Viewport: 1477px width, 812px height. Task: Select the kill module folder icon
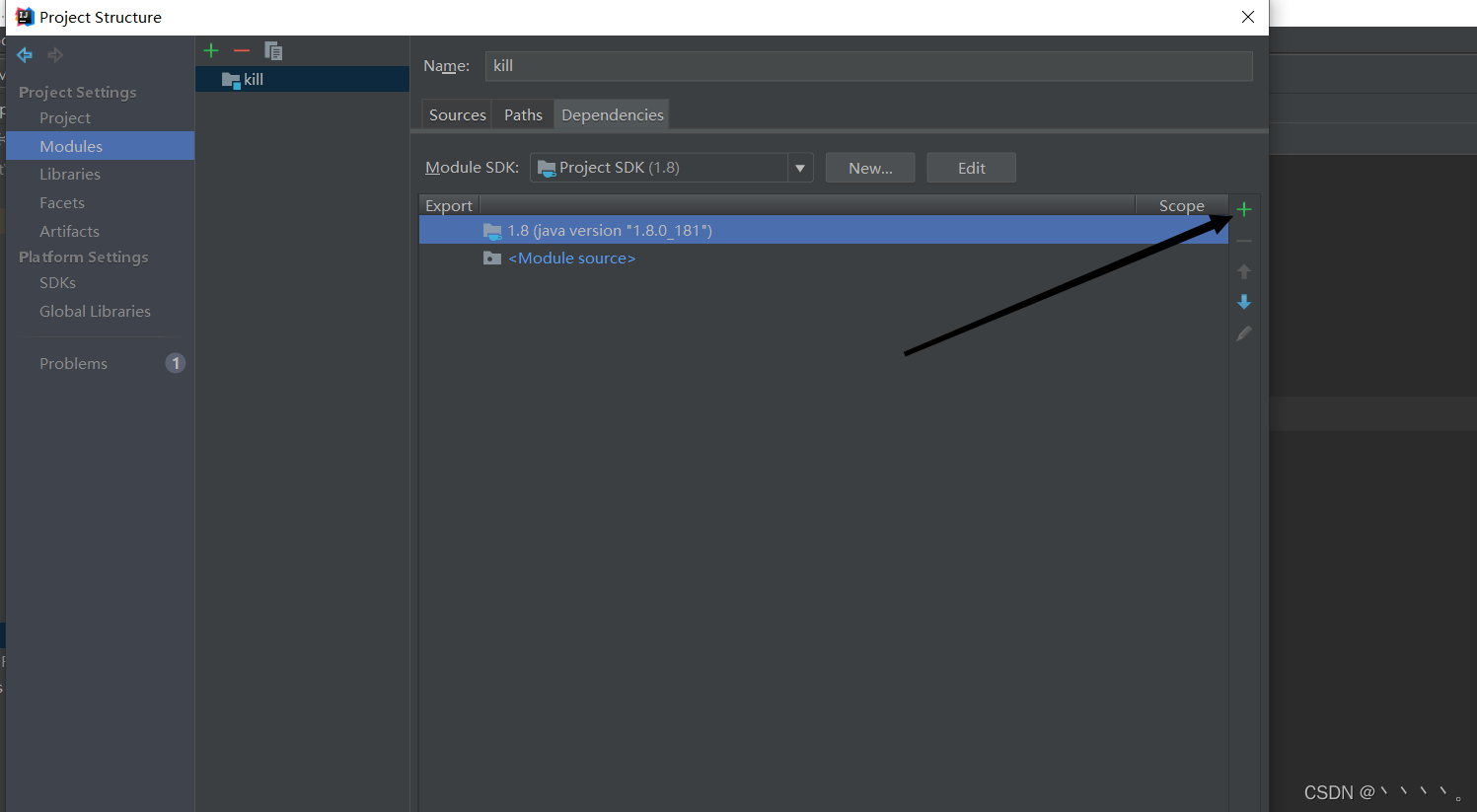click(231, 80)
